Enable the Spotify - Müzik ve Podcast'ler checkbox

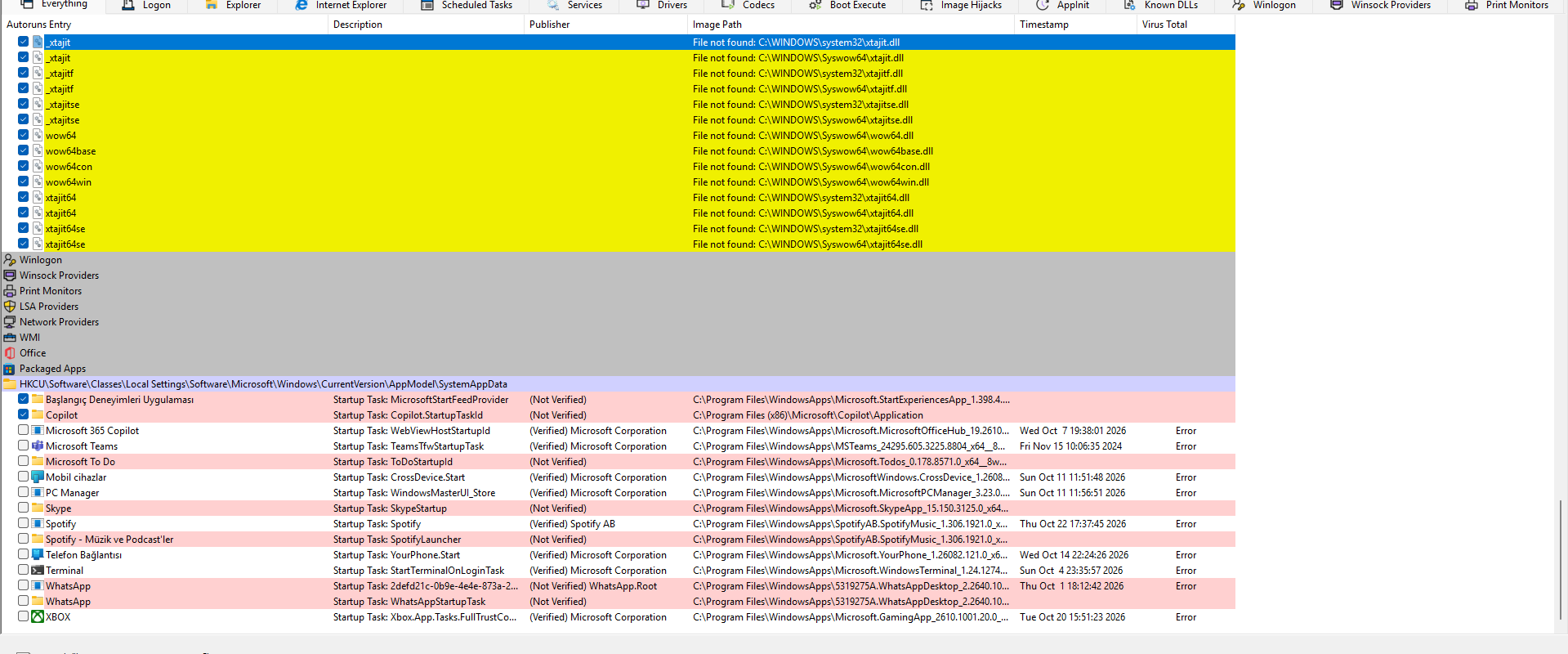coord(24,540)
